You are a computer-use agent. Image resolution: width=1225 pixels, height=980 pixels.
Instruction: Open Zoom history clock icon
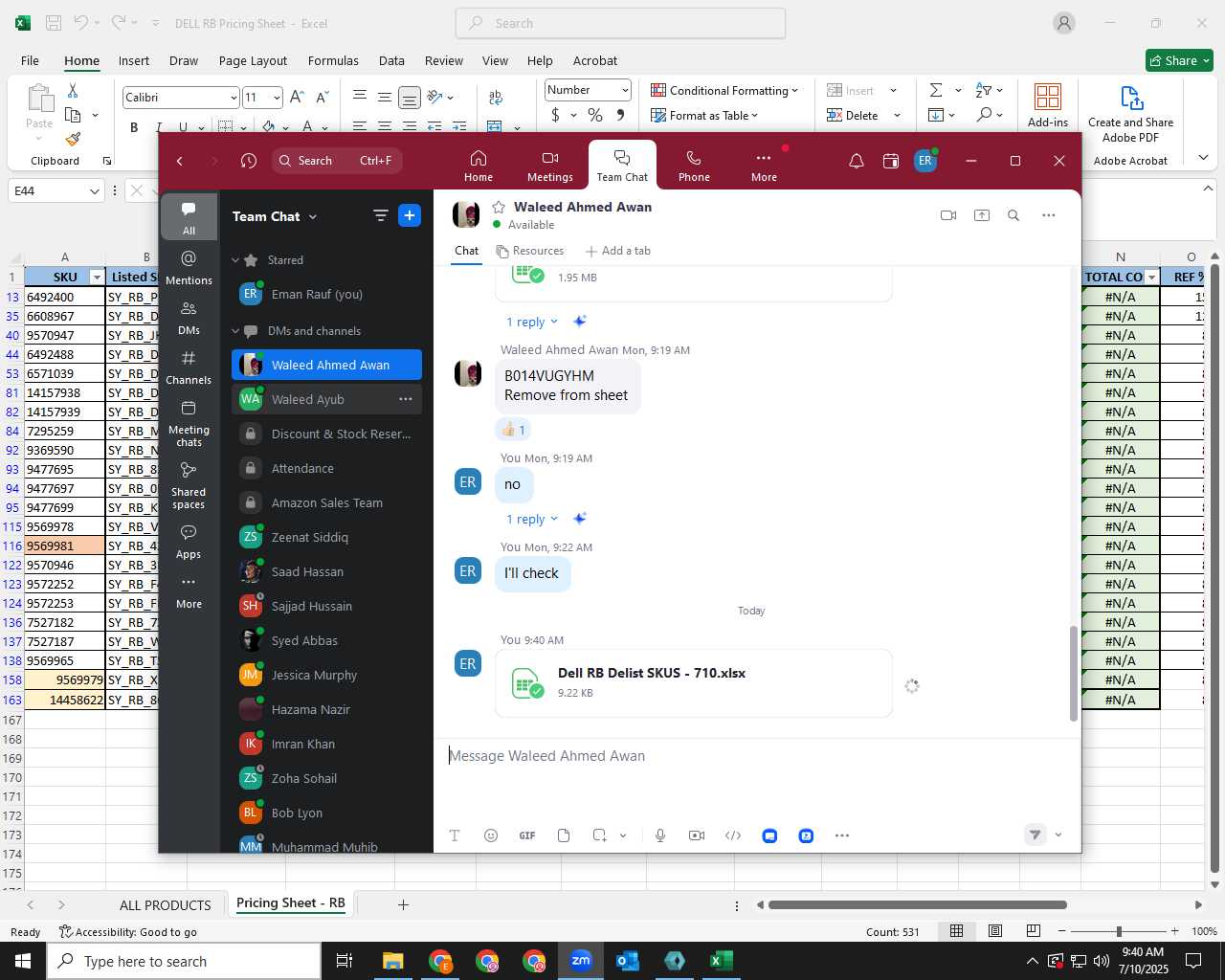pyautogui.click(x=249, y=161)
